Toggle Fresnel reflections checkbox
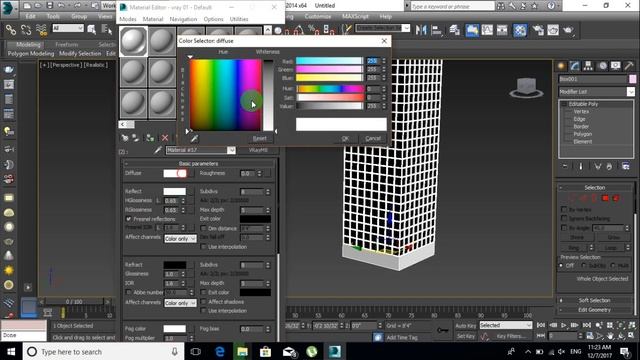This screenshot has width=640, height=360. pyautogui.click(x=129, y=219)
